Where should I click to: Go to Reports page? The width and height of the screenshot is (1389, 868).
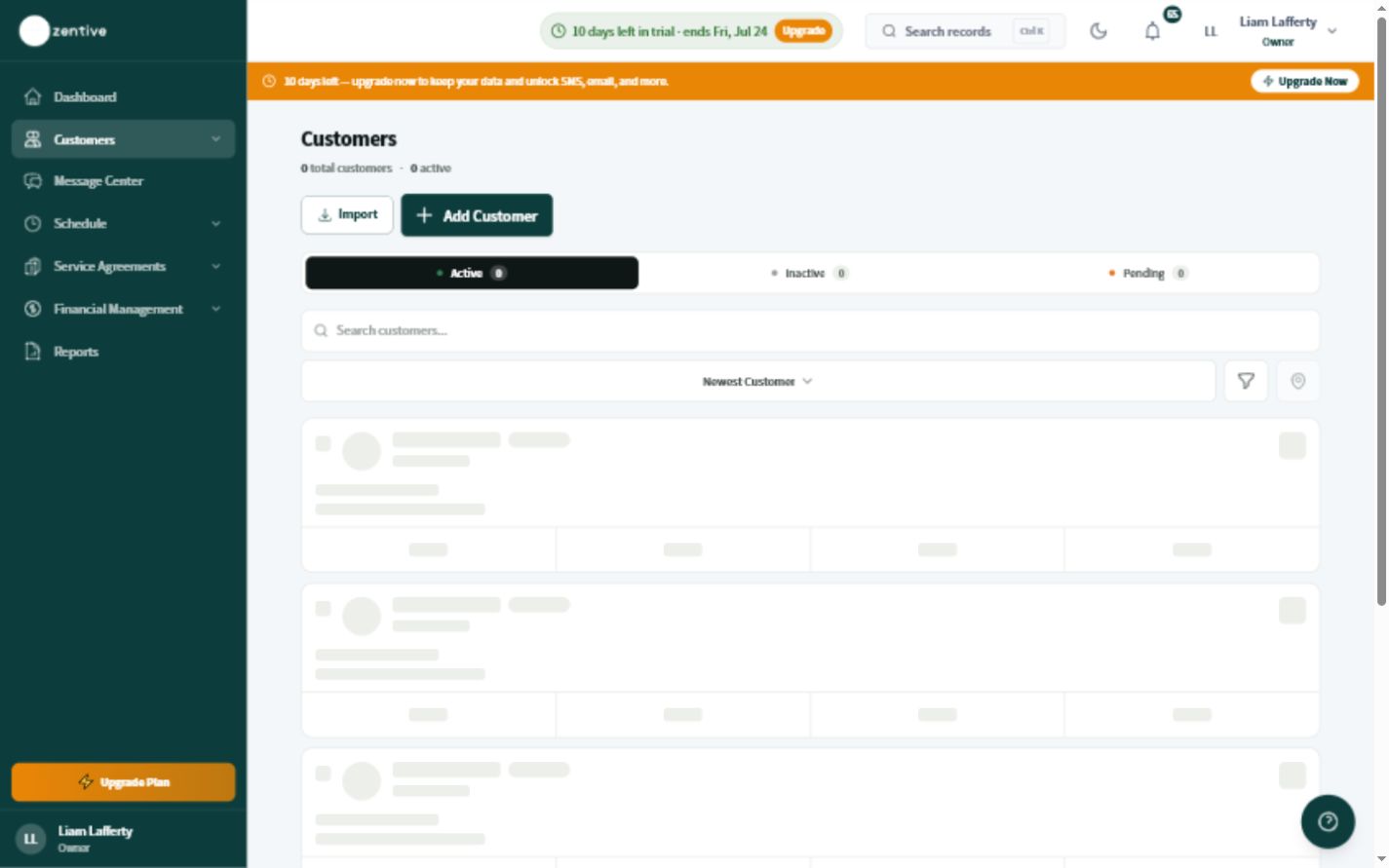coord(123,352)
